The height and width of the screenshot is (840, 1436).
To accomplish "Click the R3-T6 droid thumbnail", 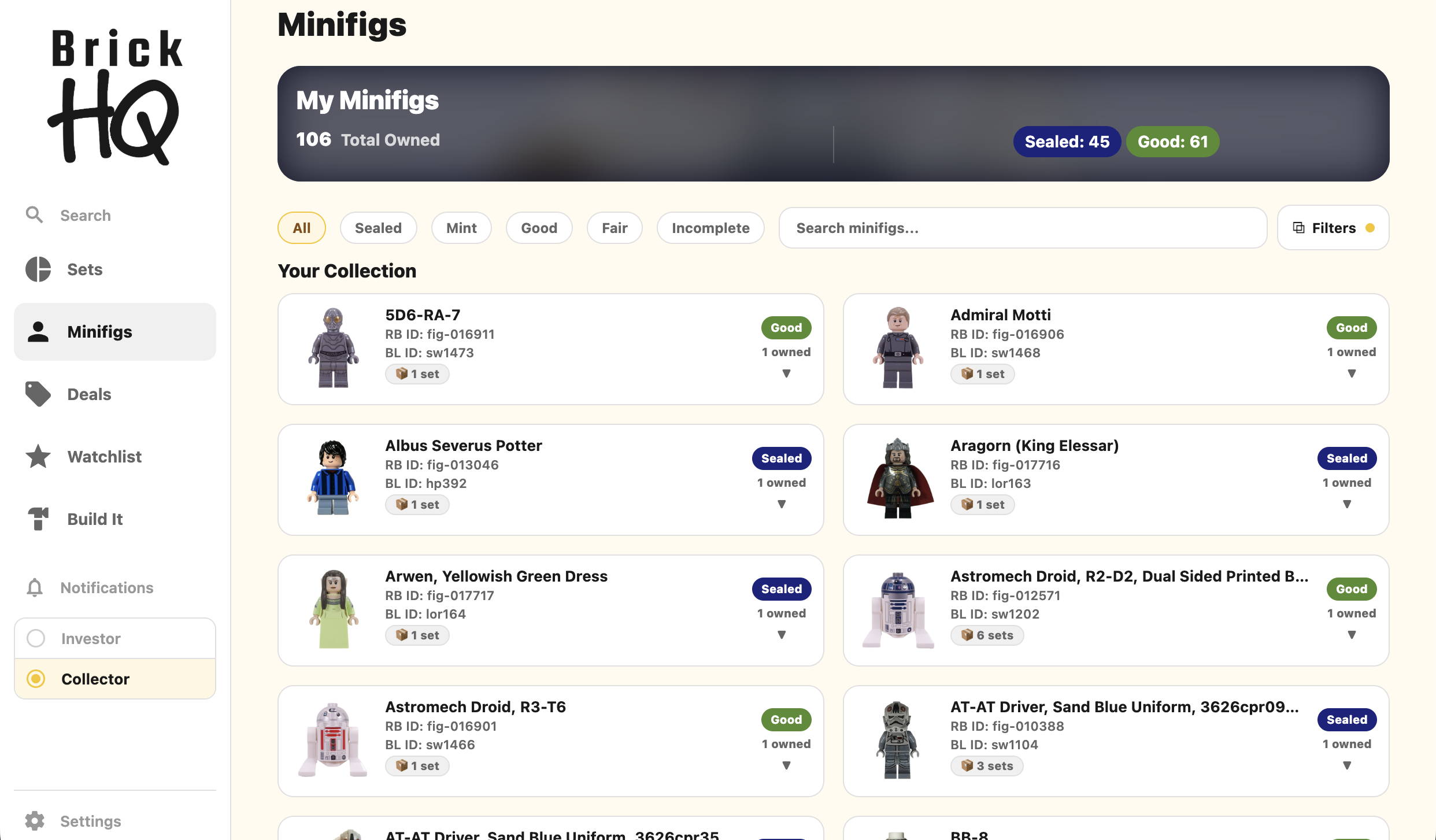I will point(333,740).
